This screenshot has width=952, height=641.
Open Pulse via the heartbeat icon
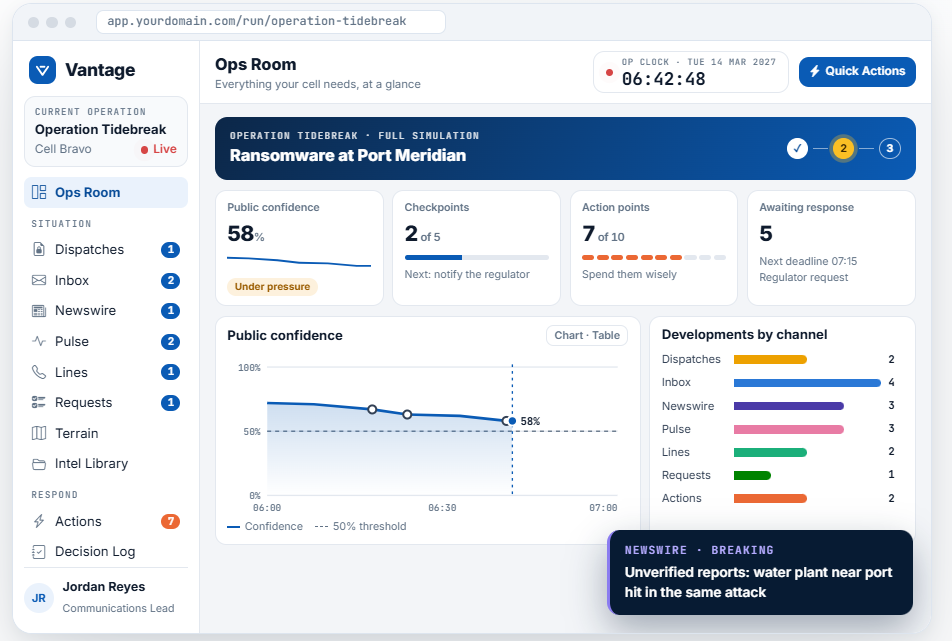pyautogui.click(x=39, y=341)
